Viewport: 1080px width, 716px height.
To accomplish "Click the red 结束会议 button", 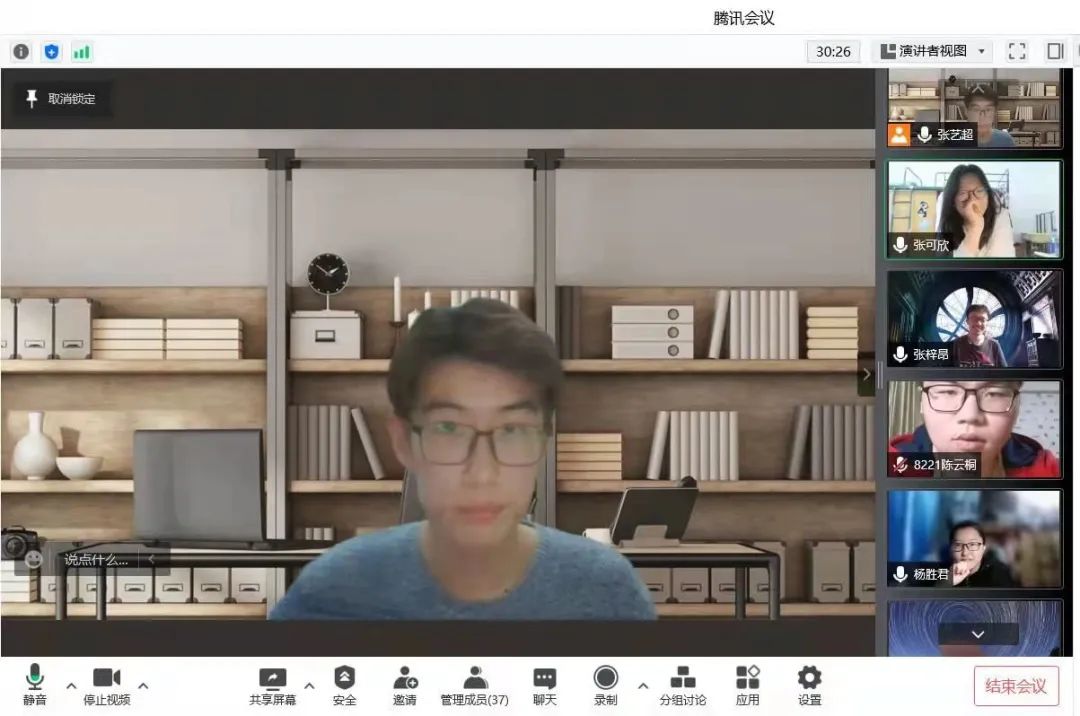I will [x=1015, y=686].
